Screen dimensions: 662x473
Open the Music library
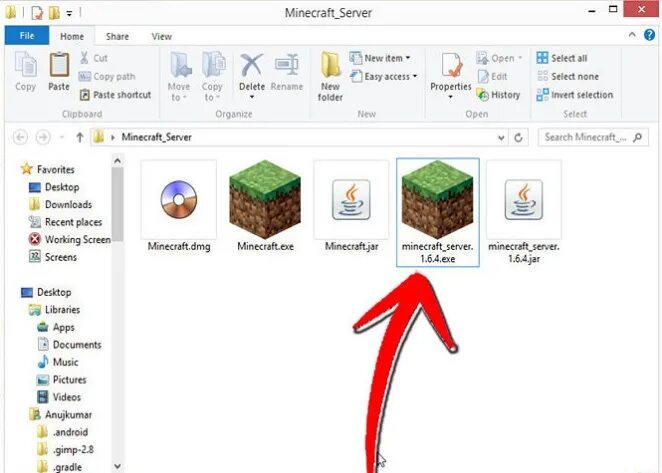pos(58,362)
